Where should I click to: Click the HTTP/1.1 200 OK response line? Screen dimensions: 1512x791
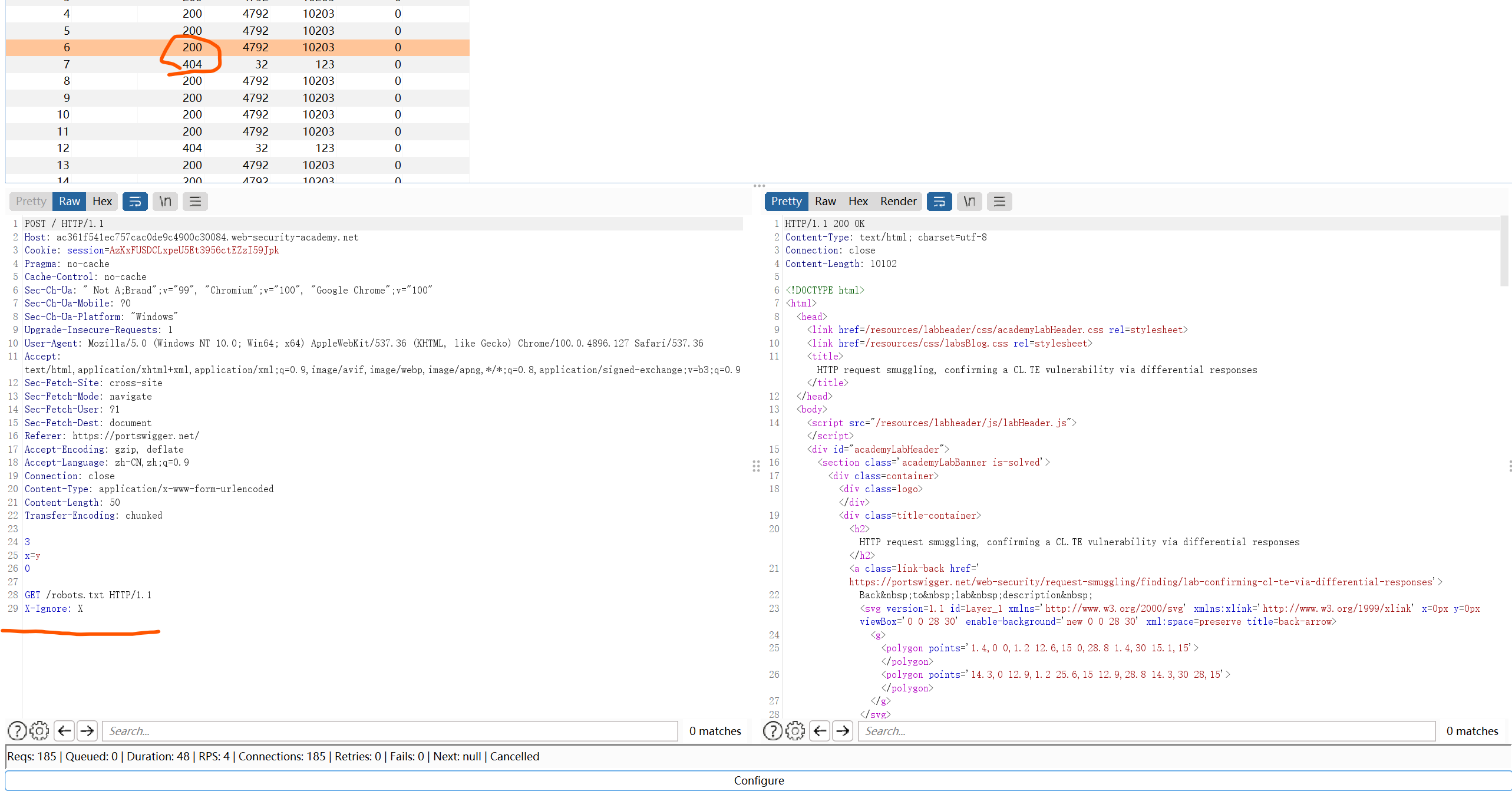pyautogui.click(x=825, y=223)
